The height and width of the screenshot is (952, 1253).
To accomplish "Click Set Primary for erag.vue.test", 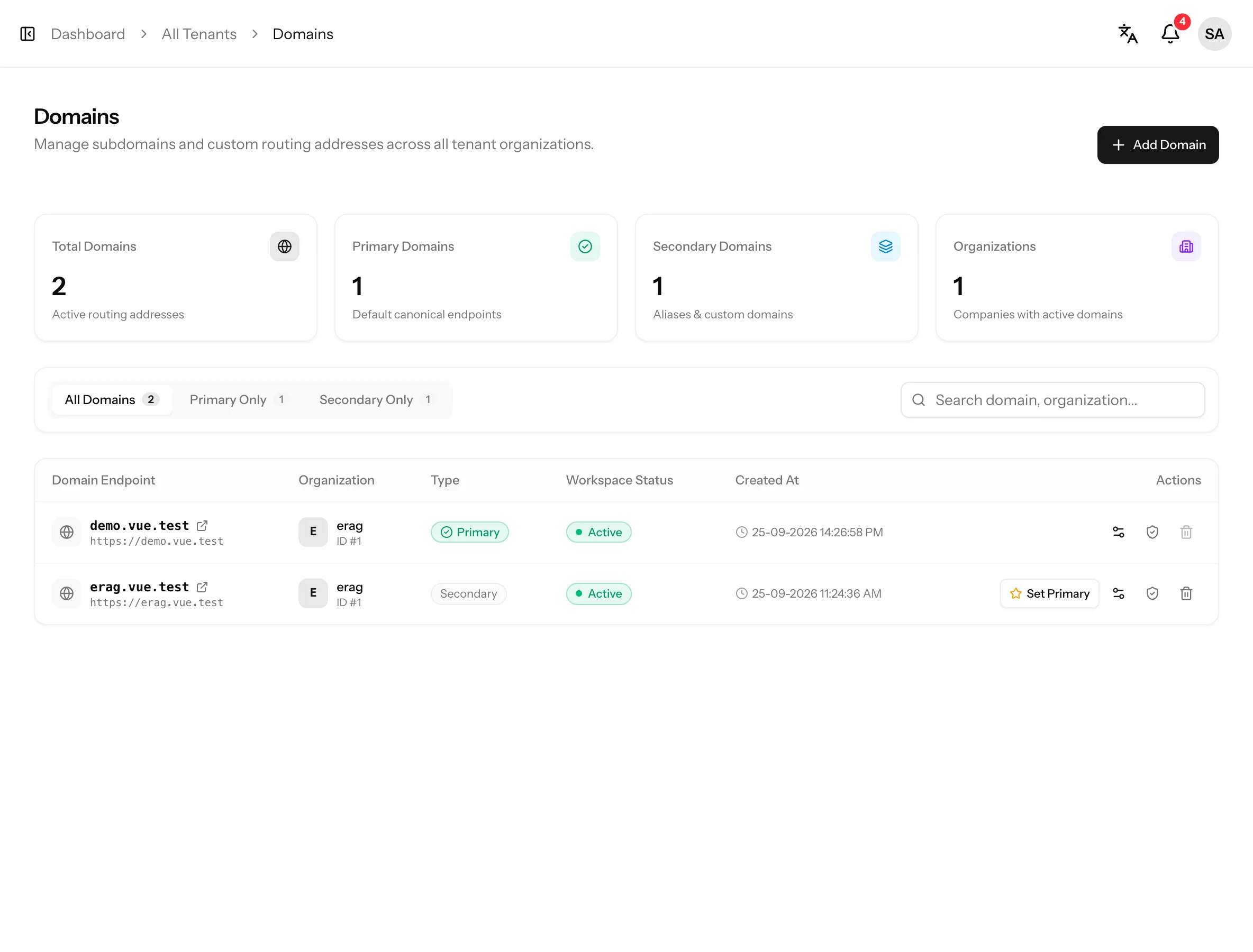I will 1049,593.
